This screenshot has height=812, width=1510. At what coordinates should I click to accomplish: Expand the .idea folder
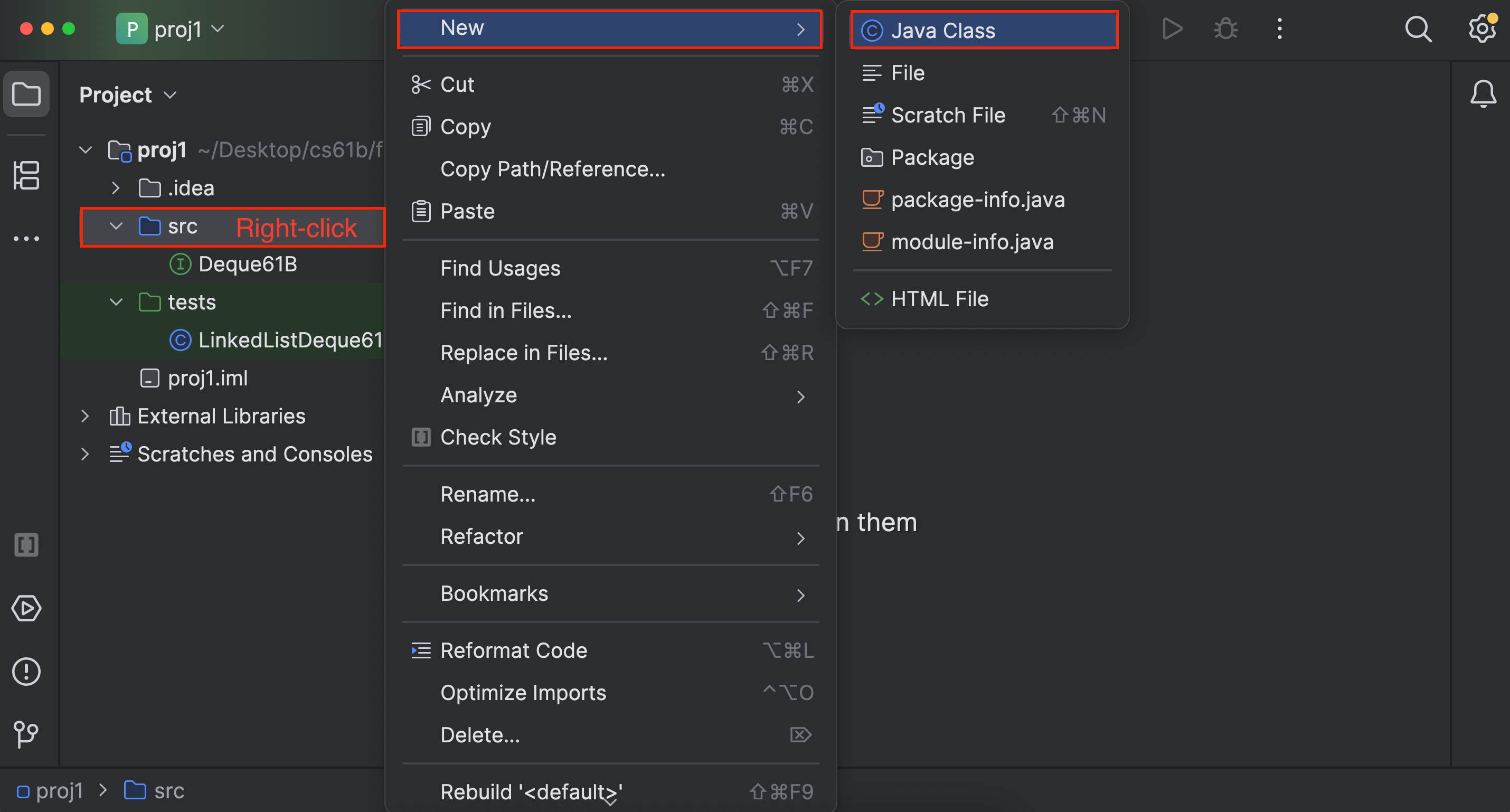[116, 188]
